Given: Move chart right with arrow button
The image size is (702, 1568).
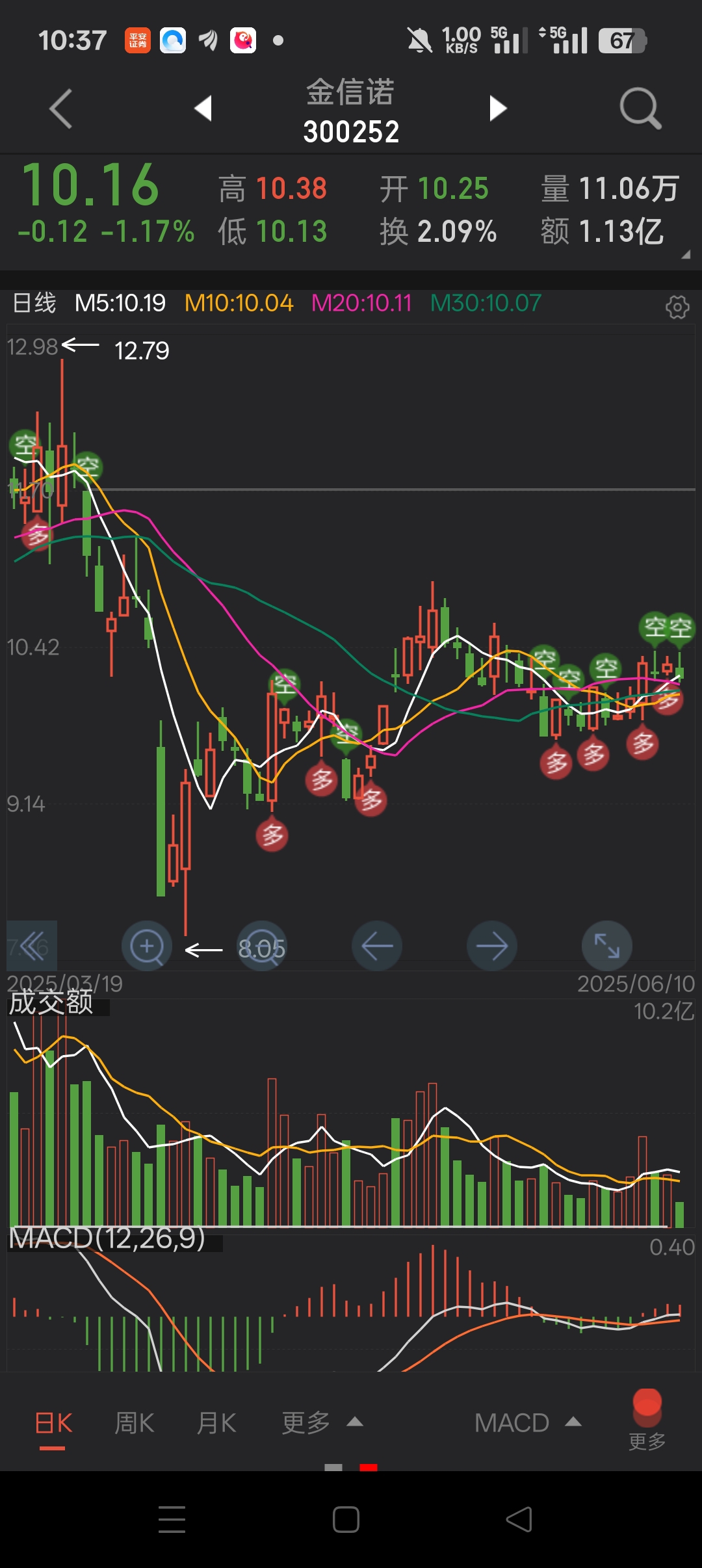Looking at the screenshot, I should tap(492, 947).
